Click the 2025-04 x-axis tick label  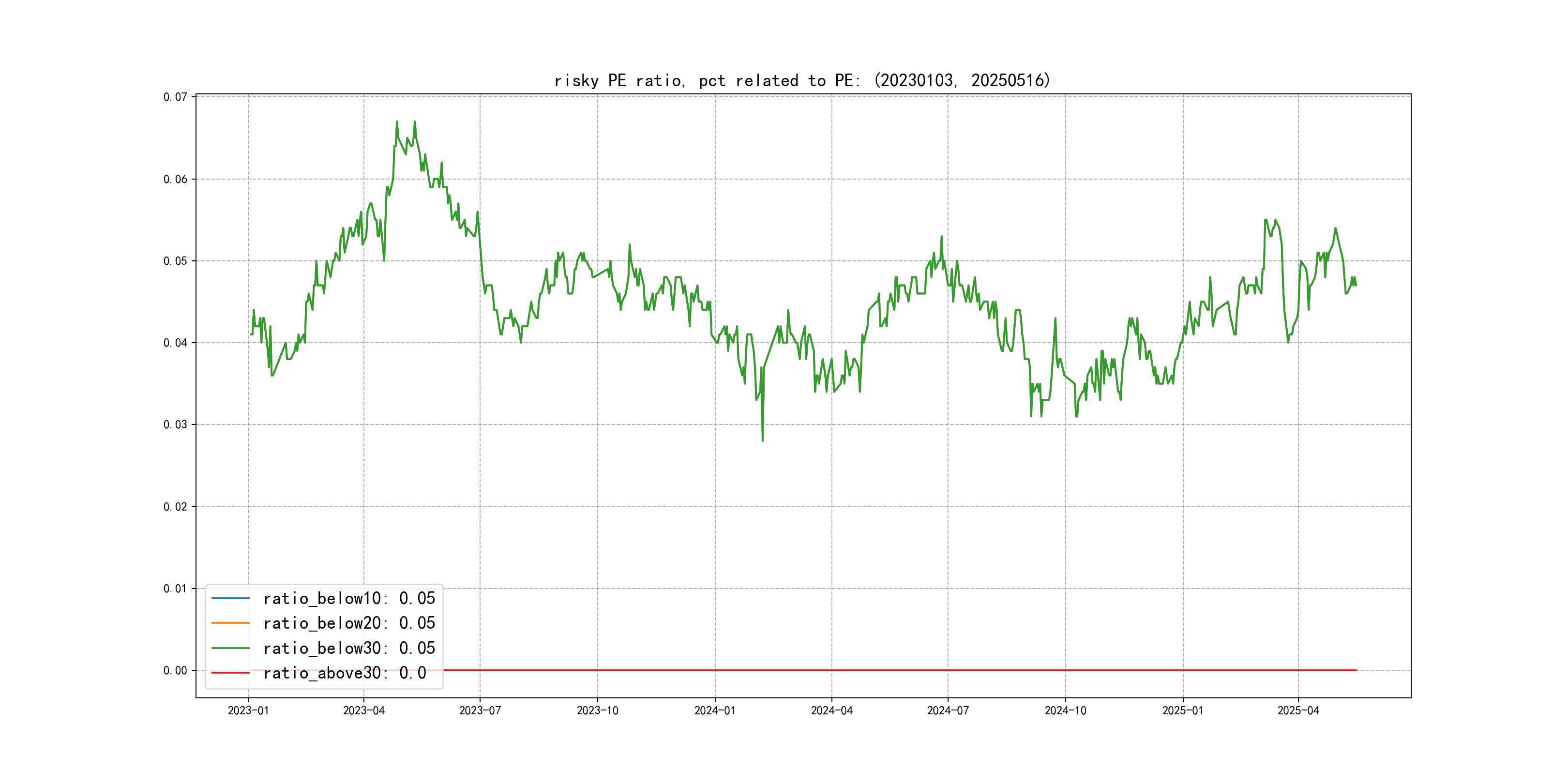click(x=1298, y=710)
